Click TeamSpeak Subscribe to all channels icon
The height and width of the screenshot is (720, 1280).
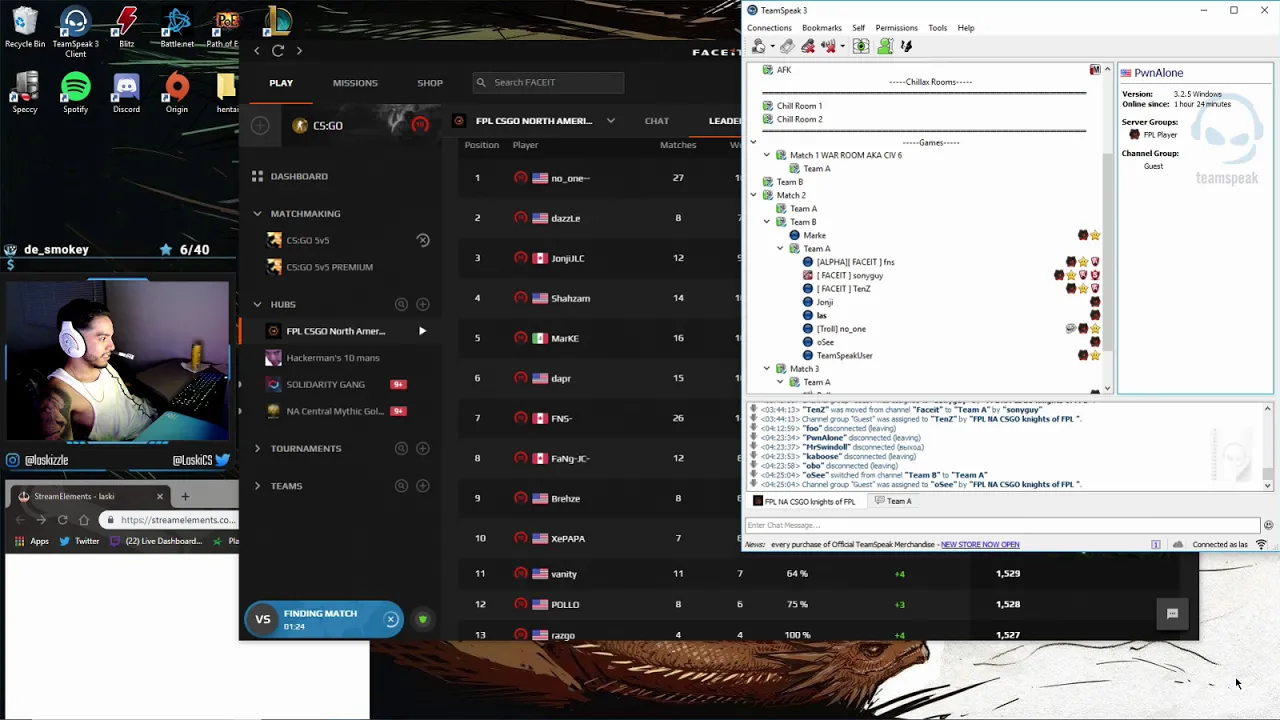click(x=860, y=46)
